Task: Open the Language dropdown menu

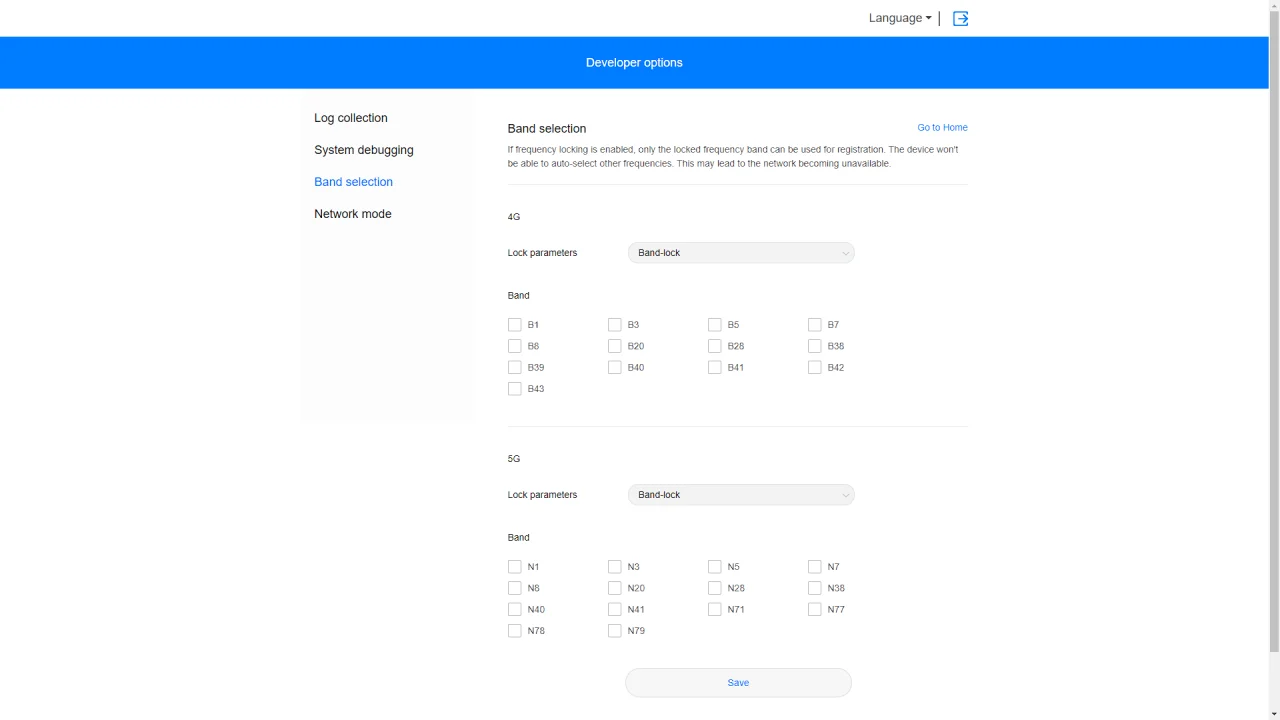Action: 900,18
